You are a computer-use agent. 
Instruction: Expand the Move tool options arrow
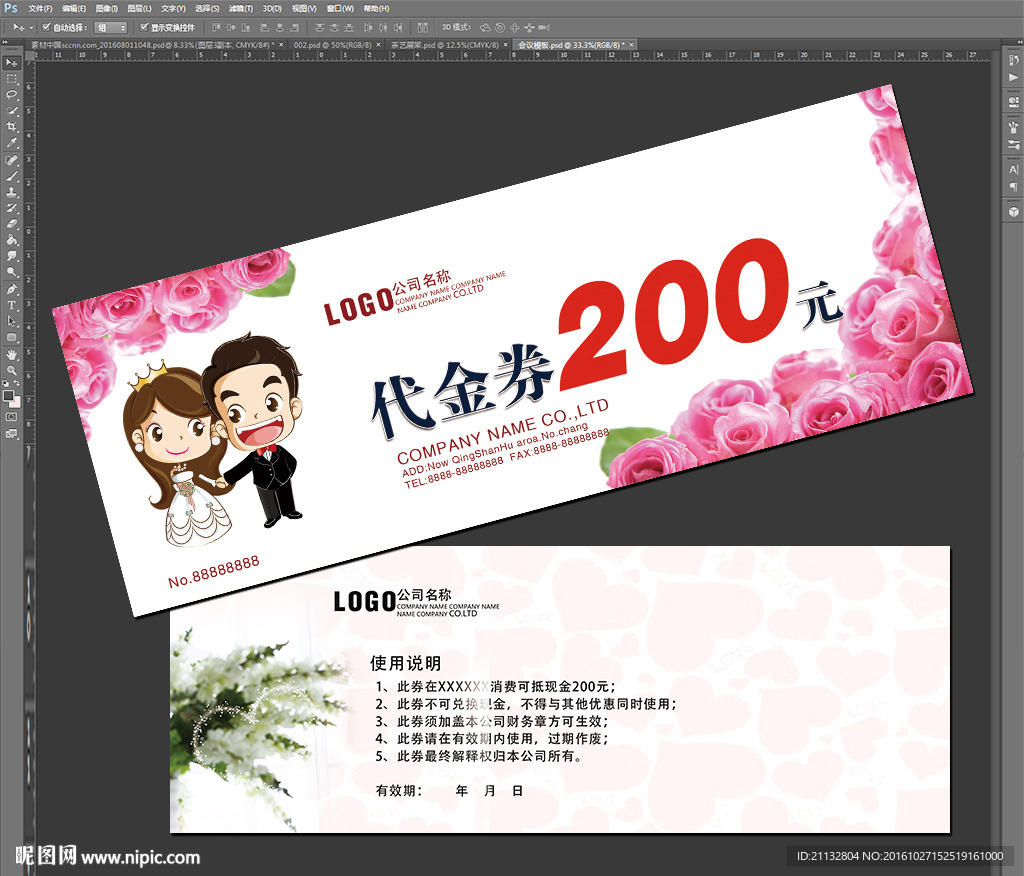click(x=30, y=27)
